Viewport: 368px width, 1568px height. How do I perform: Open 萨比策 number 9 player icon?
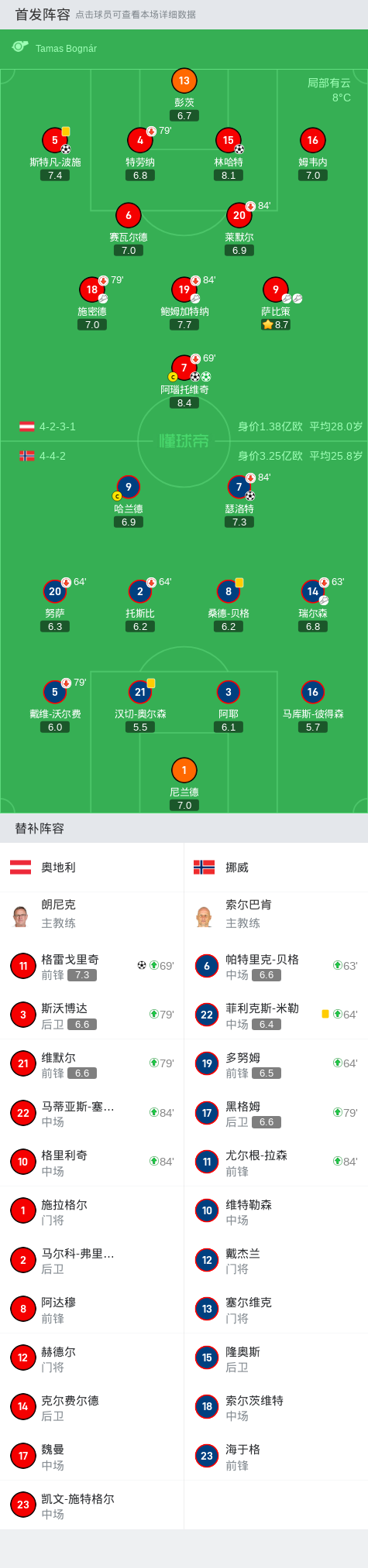[x=275, y=289]
